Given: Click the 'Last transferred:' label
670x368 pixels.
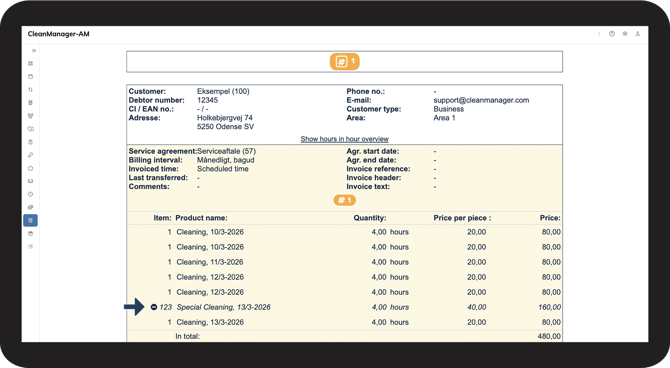Looking at the screenshot, I should coord(158,178).
